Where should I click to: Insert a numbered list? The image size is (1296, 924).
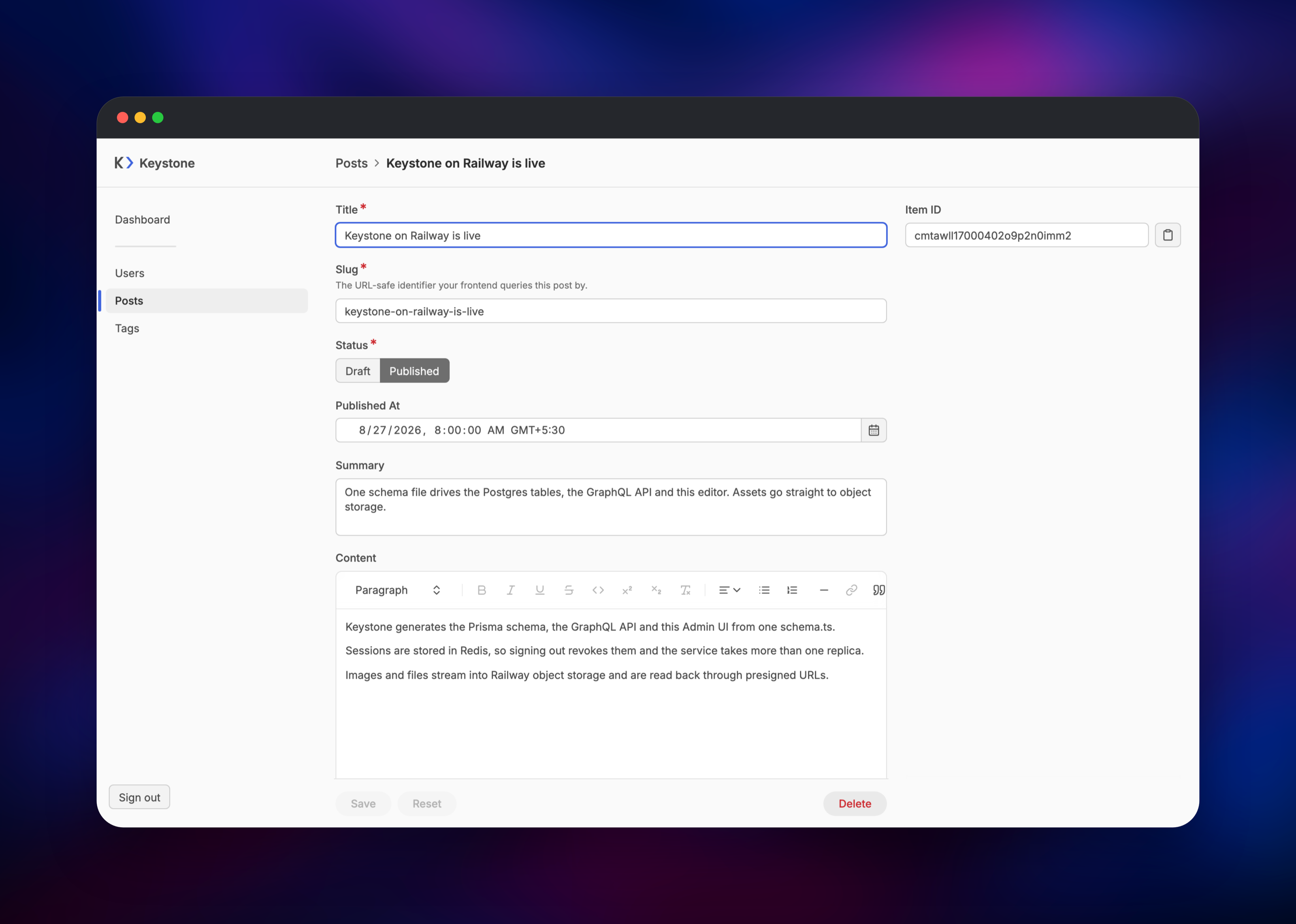792,590
